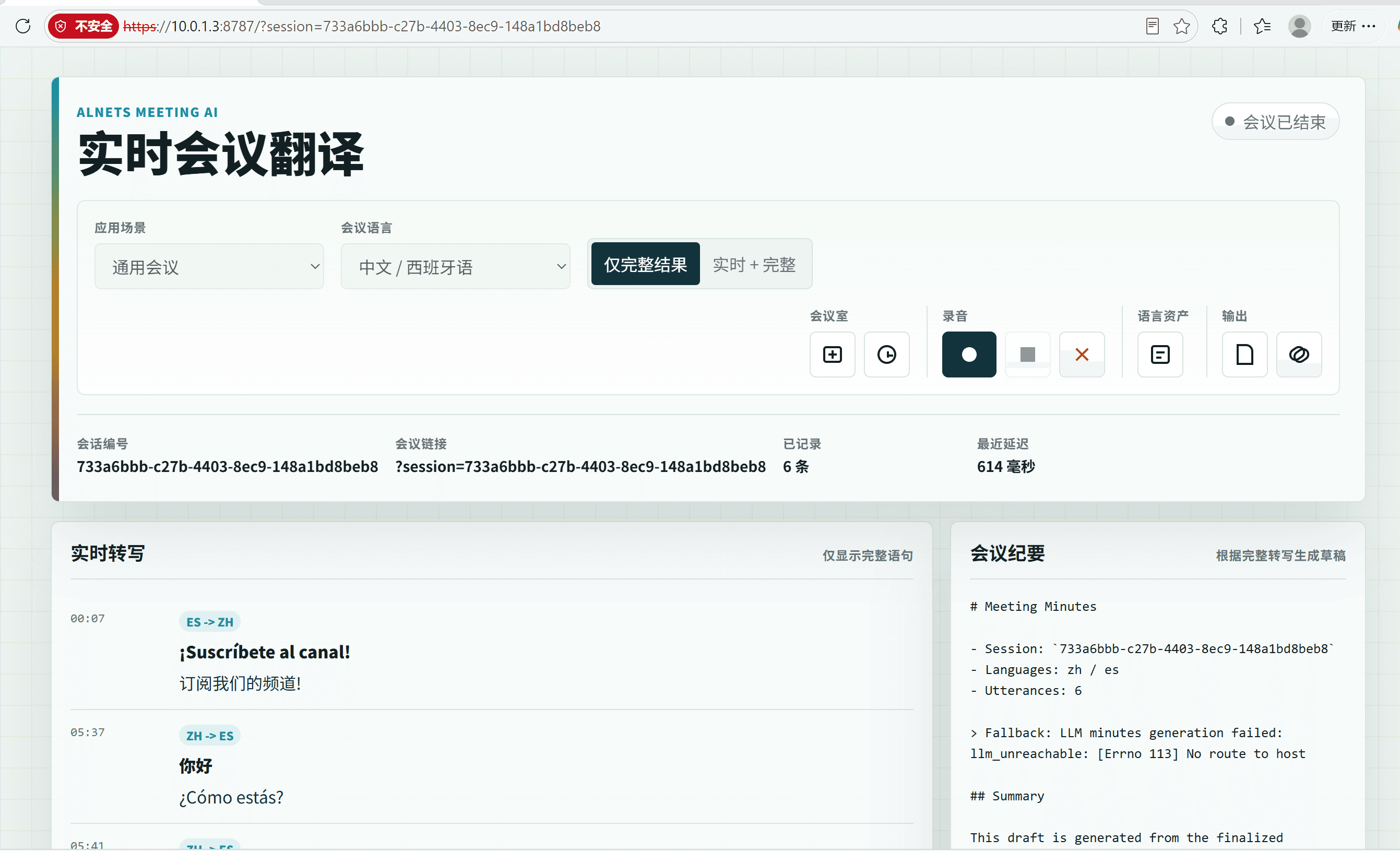The height and width of the screenshot is (851, 1400).
Task: Select the 订阅我们的频道! translation line
Action: [x=240, y=683]
